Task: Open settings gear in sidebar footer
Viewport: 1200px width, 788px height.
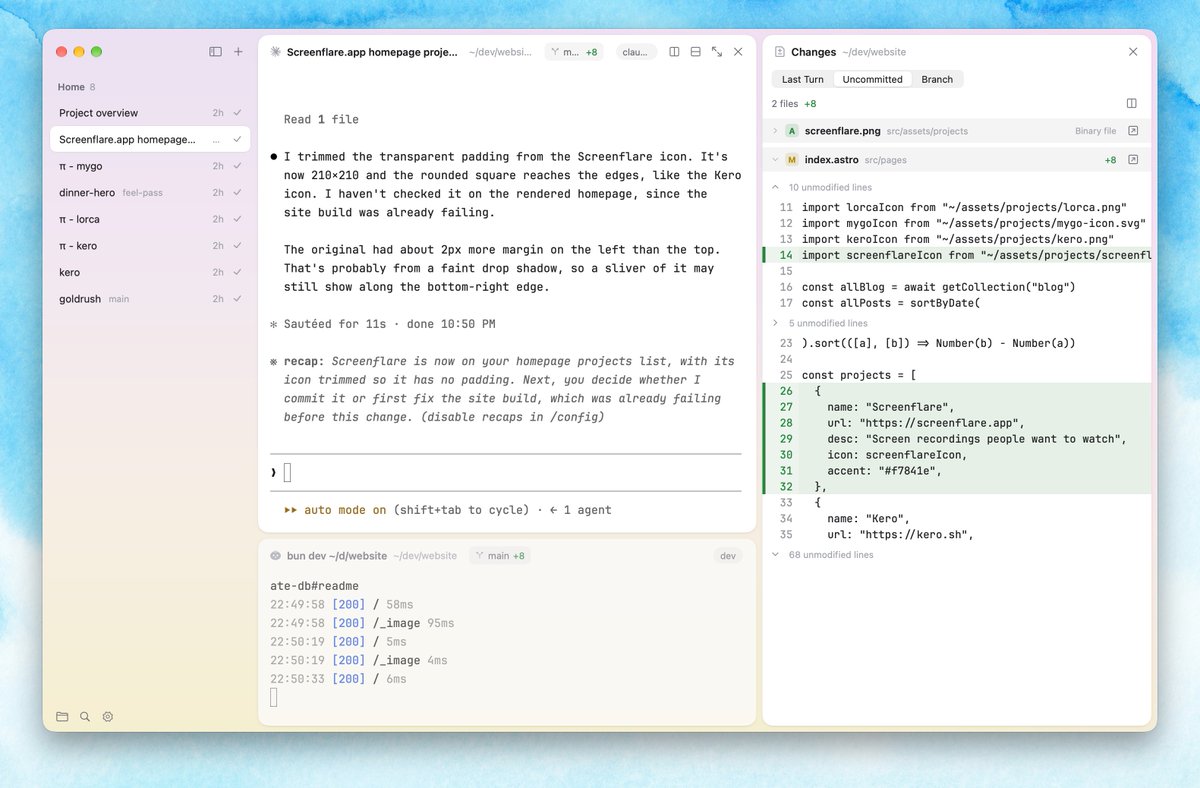Action: coord(108,716)
